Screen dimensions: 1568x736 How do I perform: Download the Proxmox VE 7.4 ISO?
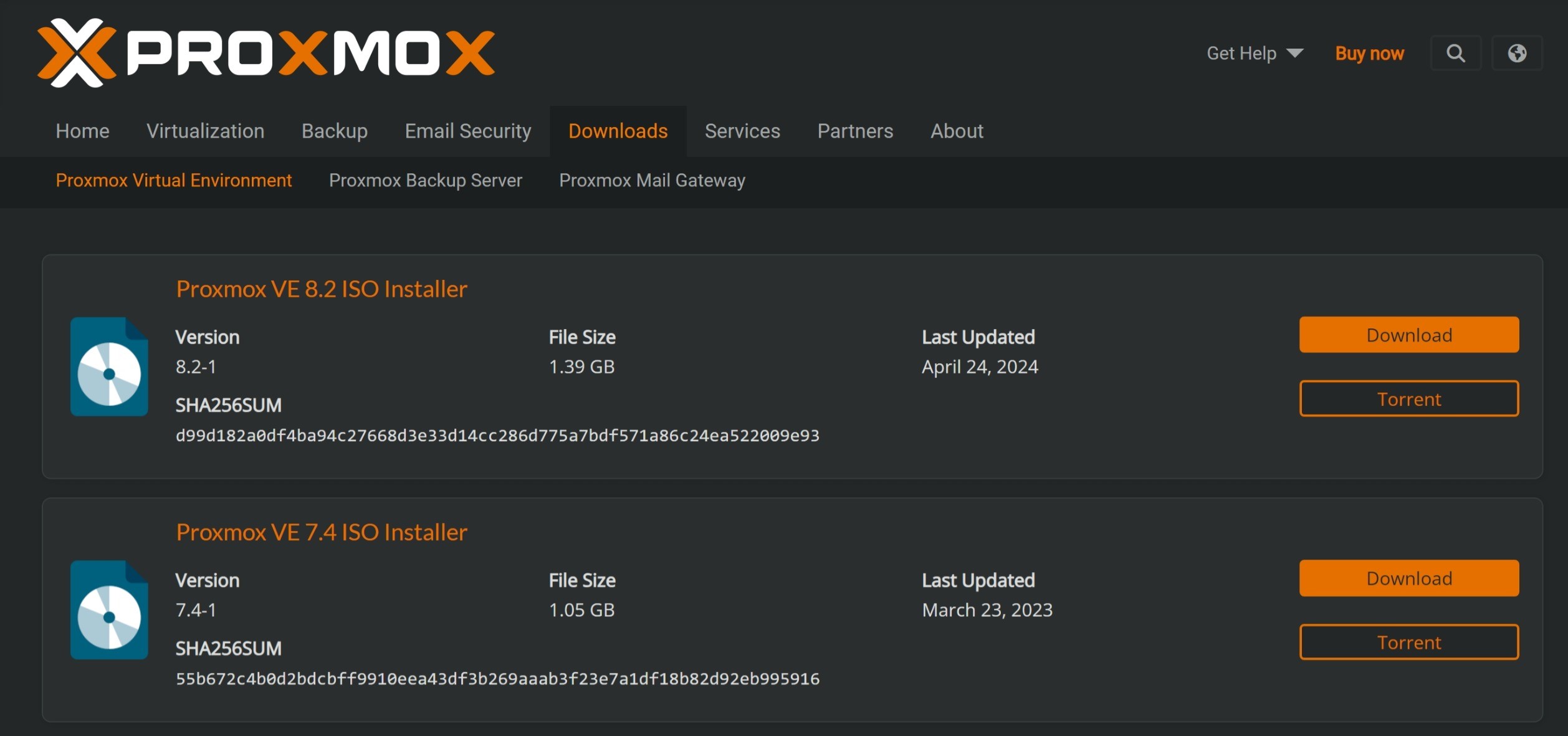pos(1409,578)
